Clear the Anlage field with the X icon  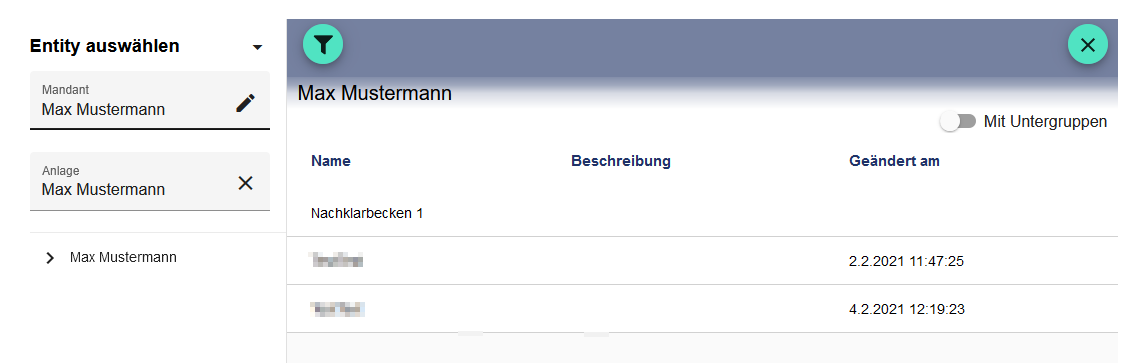tap(245, 183)
